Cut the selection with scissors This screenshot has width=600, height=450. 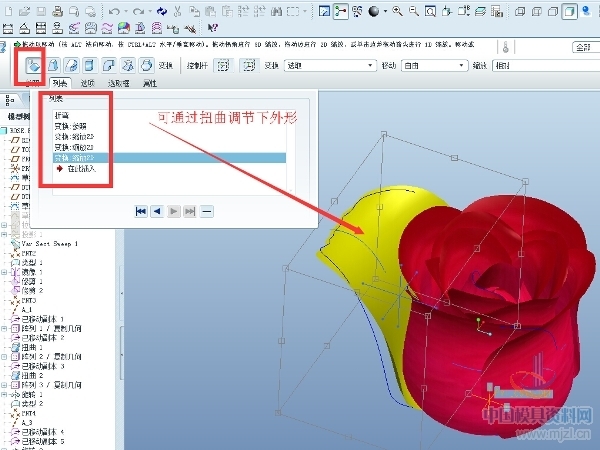(177, 11)
